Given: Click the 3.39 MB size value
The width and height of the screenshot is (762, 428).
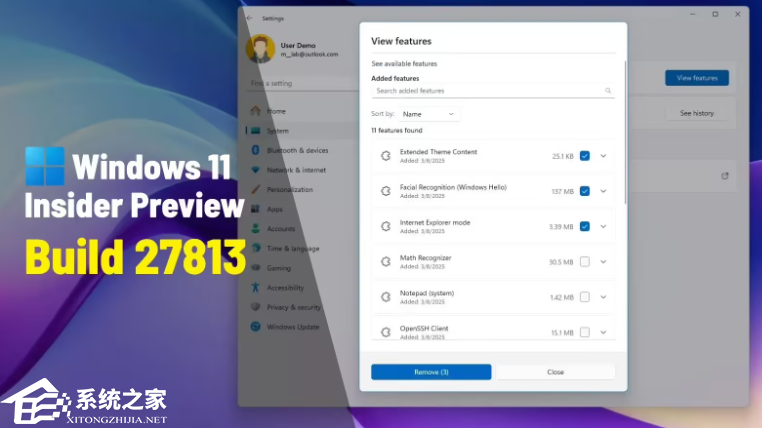Looking at the screenshot, I should (x=561, y=226).
